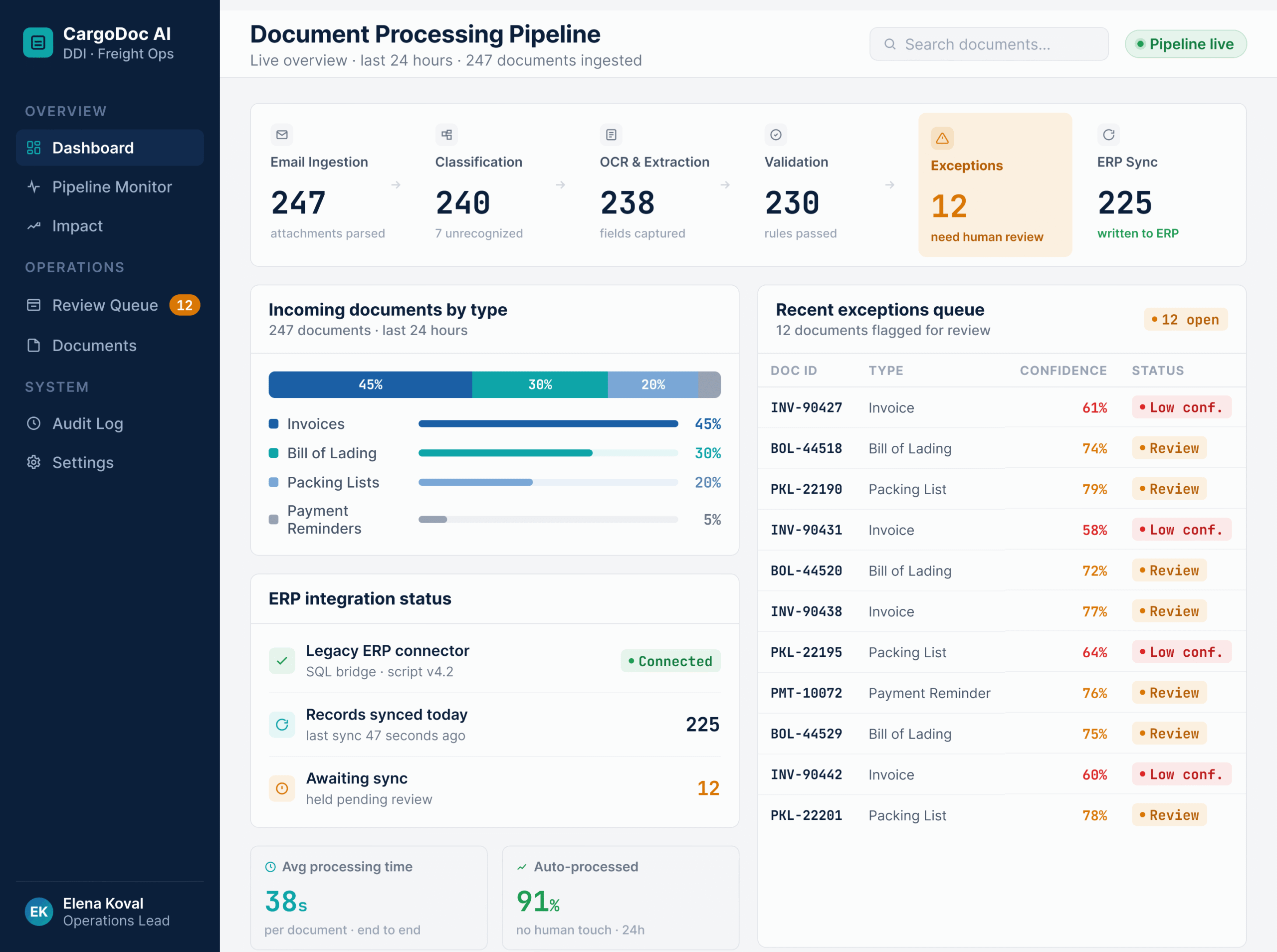
Task: Open the Review Queue section
Action: click(109, 305)
